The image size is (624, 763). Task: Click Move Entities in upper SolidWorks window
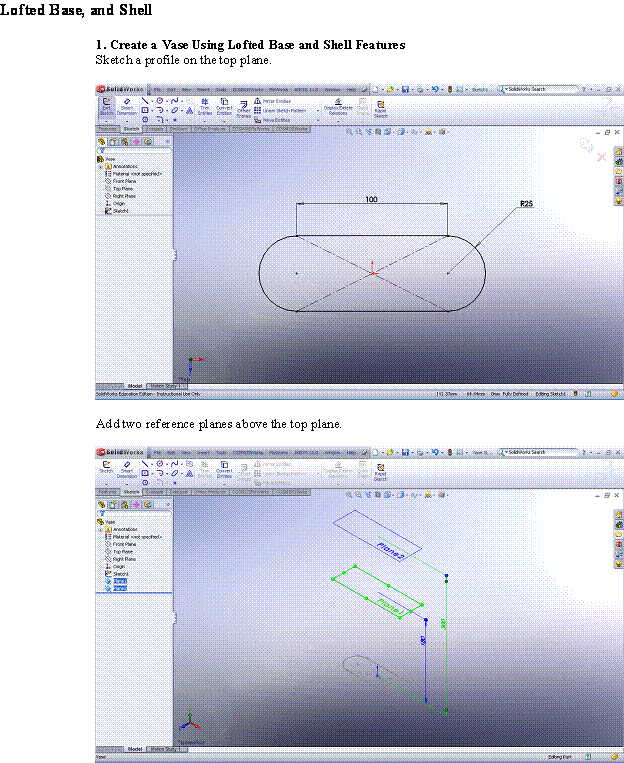tap(272, 120)
